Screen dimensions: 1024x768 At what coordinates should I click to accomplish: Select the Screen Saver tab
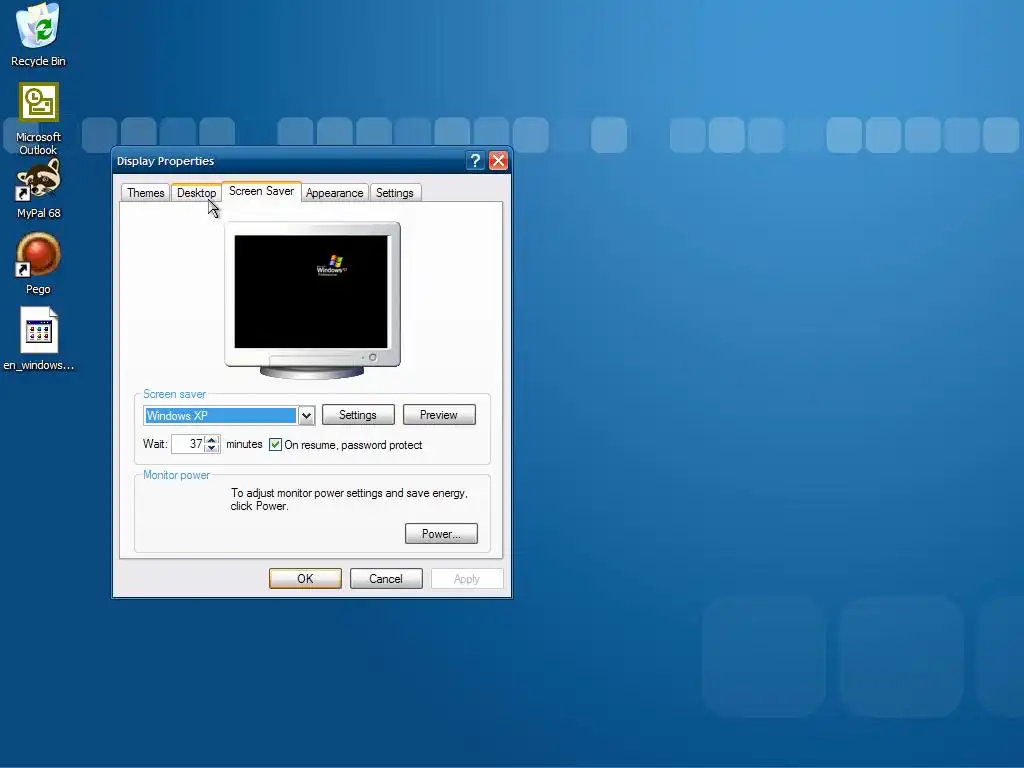click(x=261, y=191)
